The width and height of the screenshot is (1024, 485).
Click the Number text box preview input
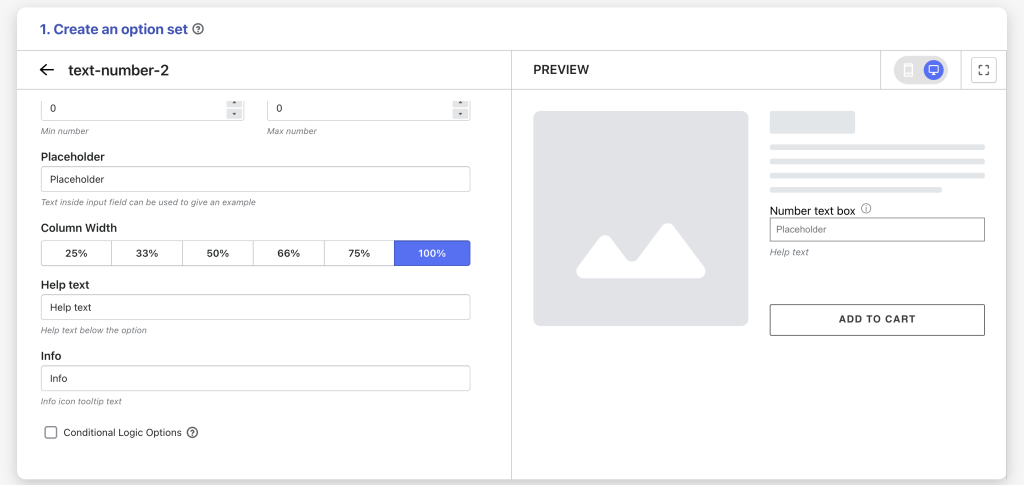pos(877,230)
